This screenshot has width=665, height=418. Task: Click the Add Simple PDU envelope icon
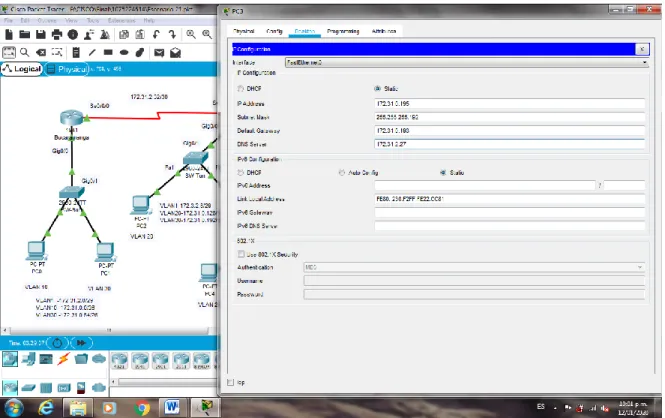(159, 53)
